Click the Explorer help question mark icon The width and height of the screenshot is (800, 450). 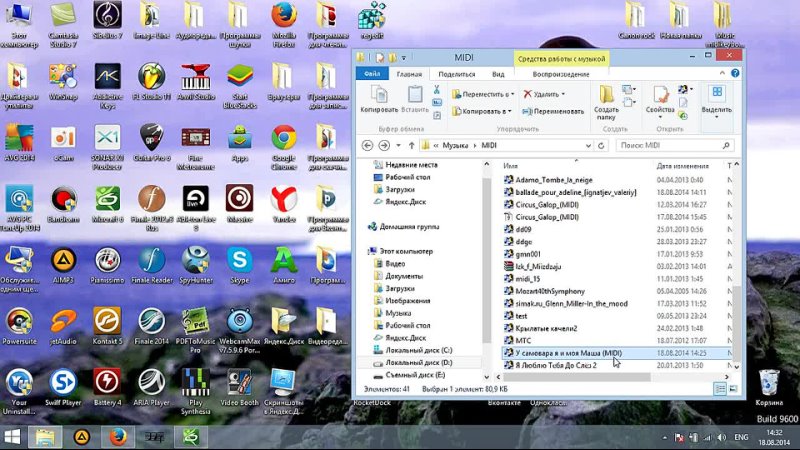(x=735, y=73)
